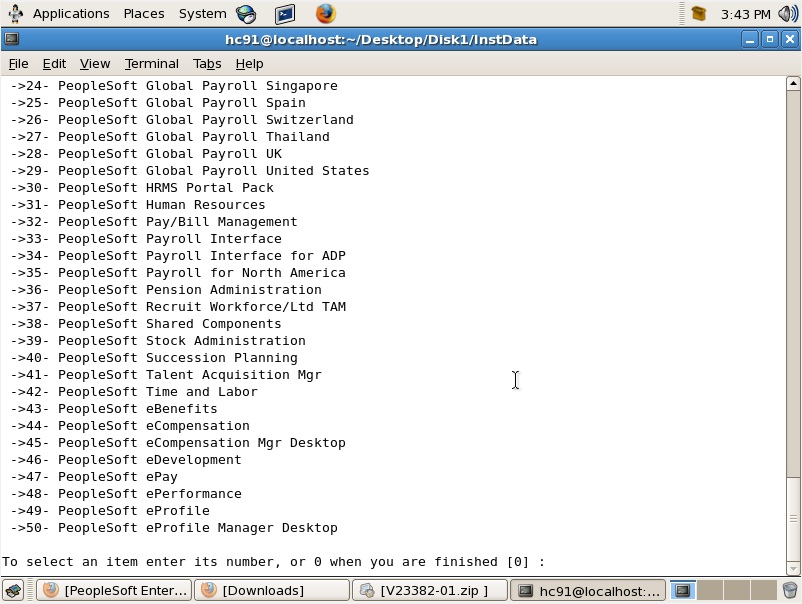Open Firefox from the top panel
Screen dimensions: 802x604
pos(325,13)
